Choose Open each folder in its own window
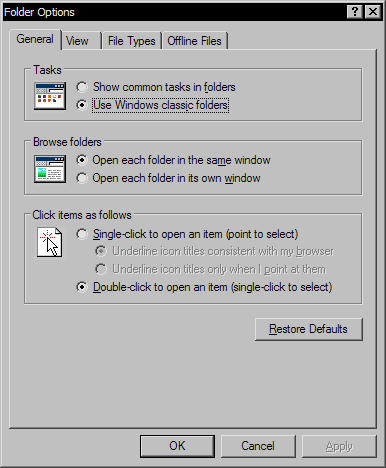Image resolution: width=386 pixels, height=468 pixels. (x=168, y=178)
